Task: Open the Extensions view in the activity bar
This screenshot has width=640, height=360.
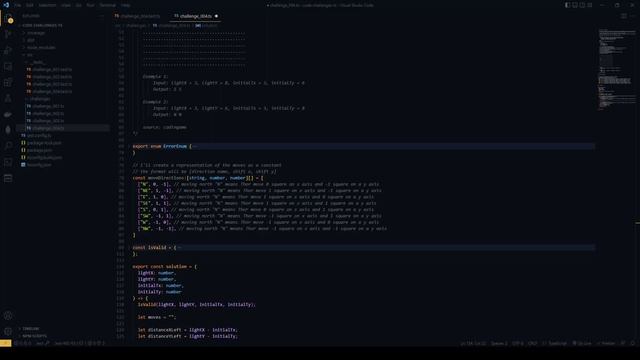Action: (x=8, y=82)
